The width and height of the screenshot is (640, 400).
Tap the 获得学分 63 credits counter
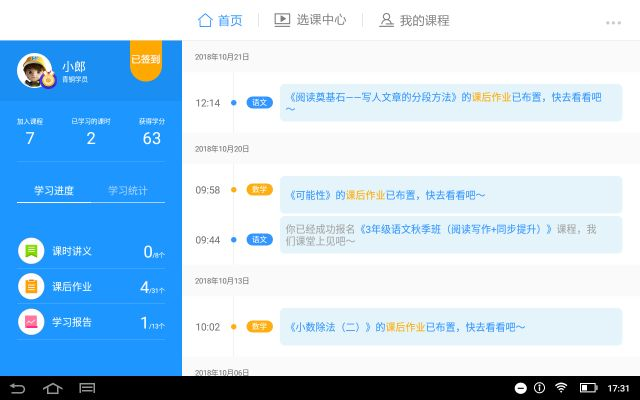point(151,133)
